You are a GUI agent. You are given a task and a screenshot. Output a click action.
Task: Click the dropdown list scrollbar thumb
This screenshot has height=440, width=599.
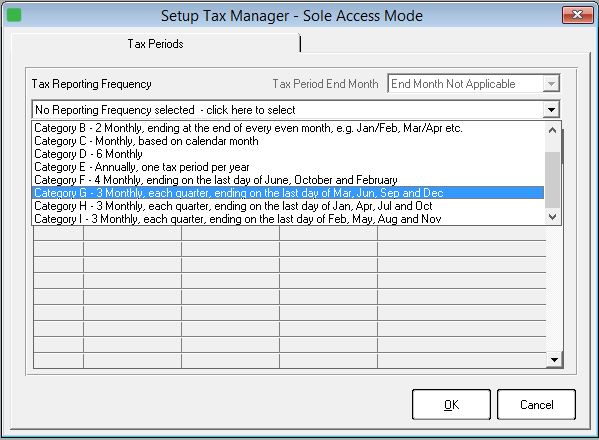(552, 180)
